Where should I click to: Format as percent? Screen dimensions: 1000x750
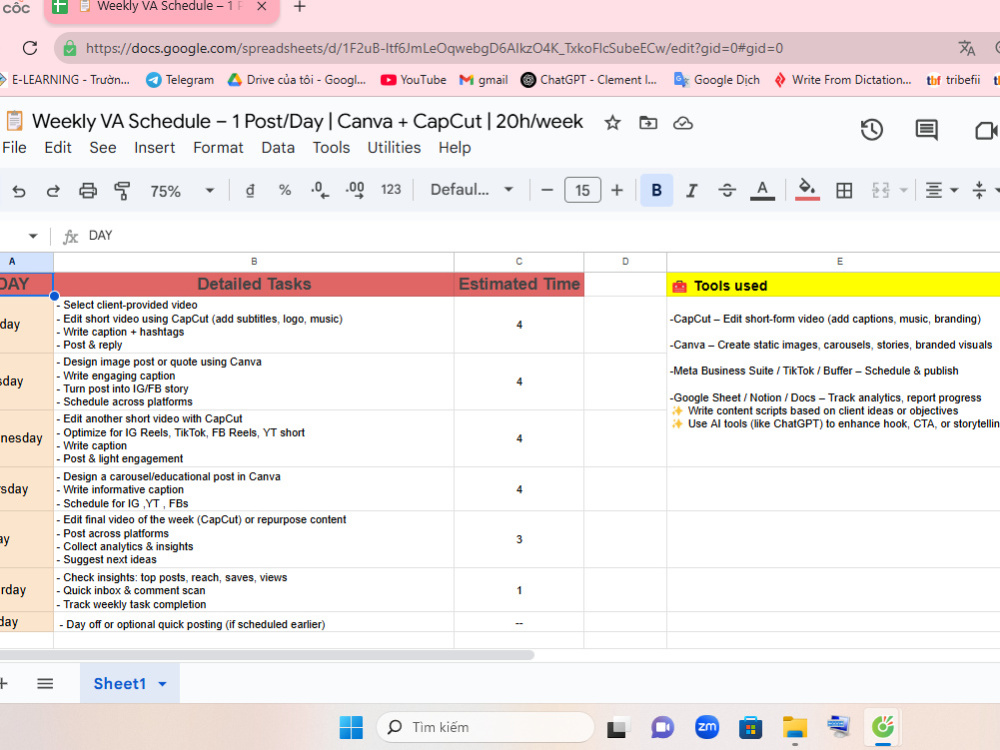[285, 190]
